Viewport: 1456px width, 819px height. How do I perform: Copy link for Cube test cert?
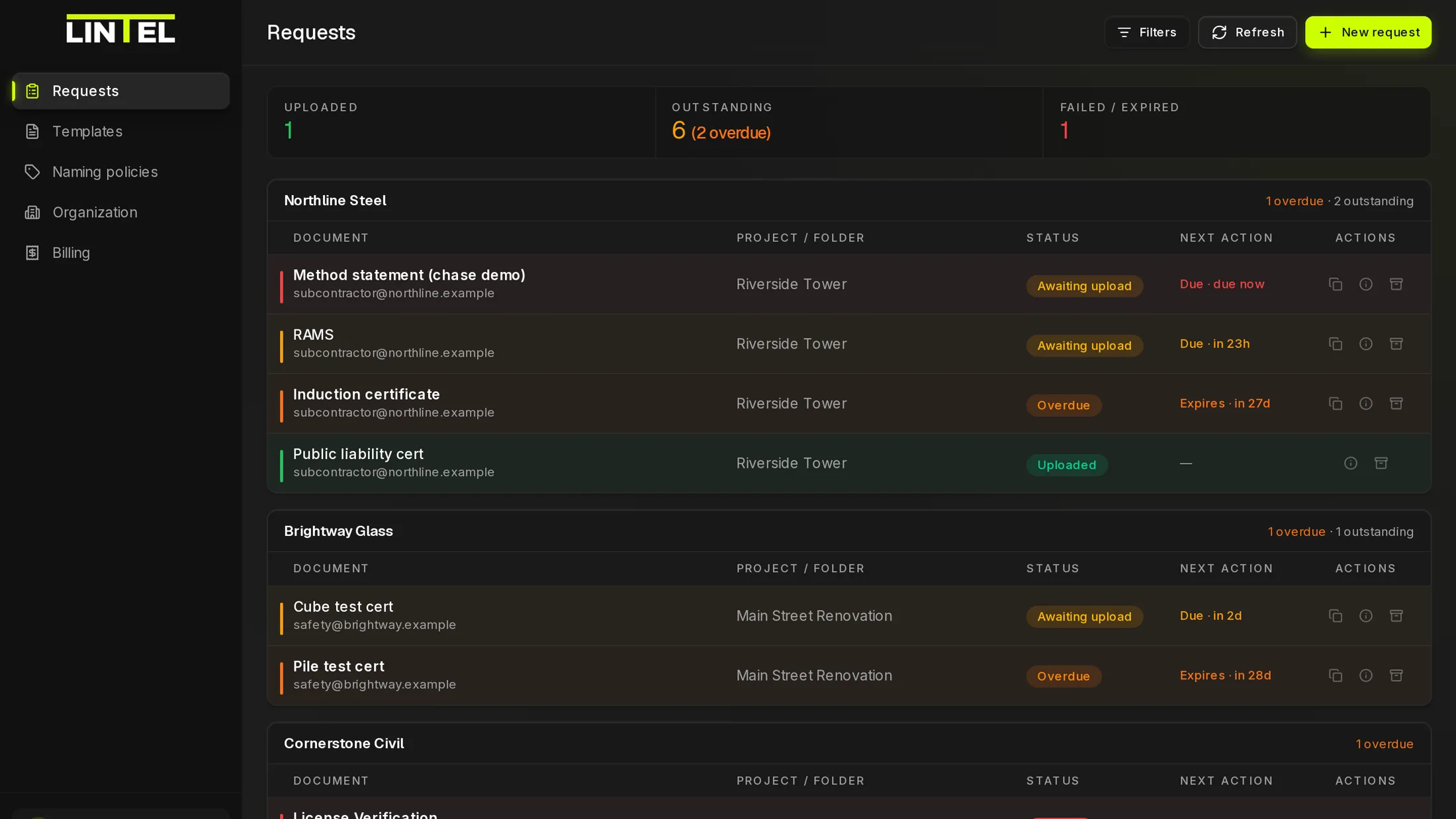click(1336, 616)
